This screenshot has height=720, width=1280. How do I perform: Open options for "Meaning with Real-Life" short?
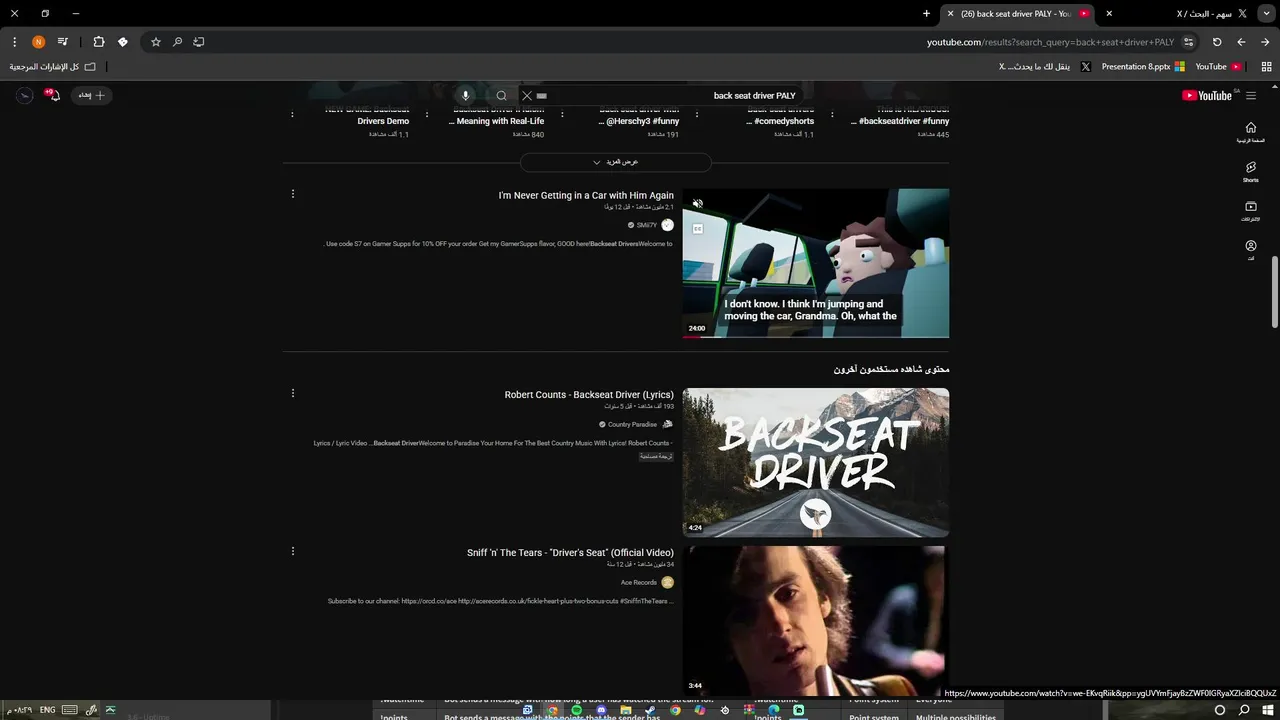click(427, 115)
